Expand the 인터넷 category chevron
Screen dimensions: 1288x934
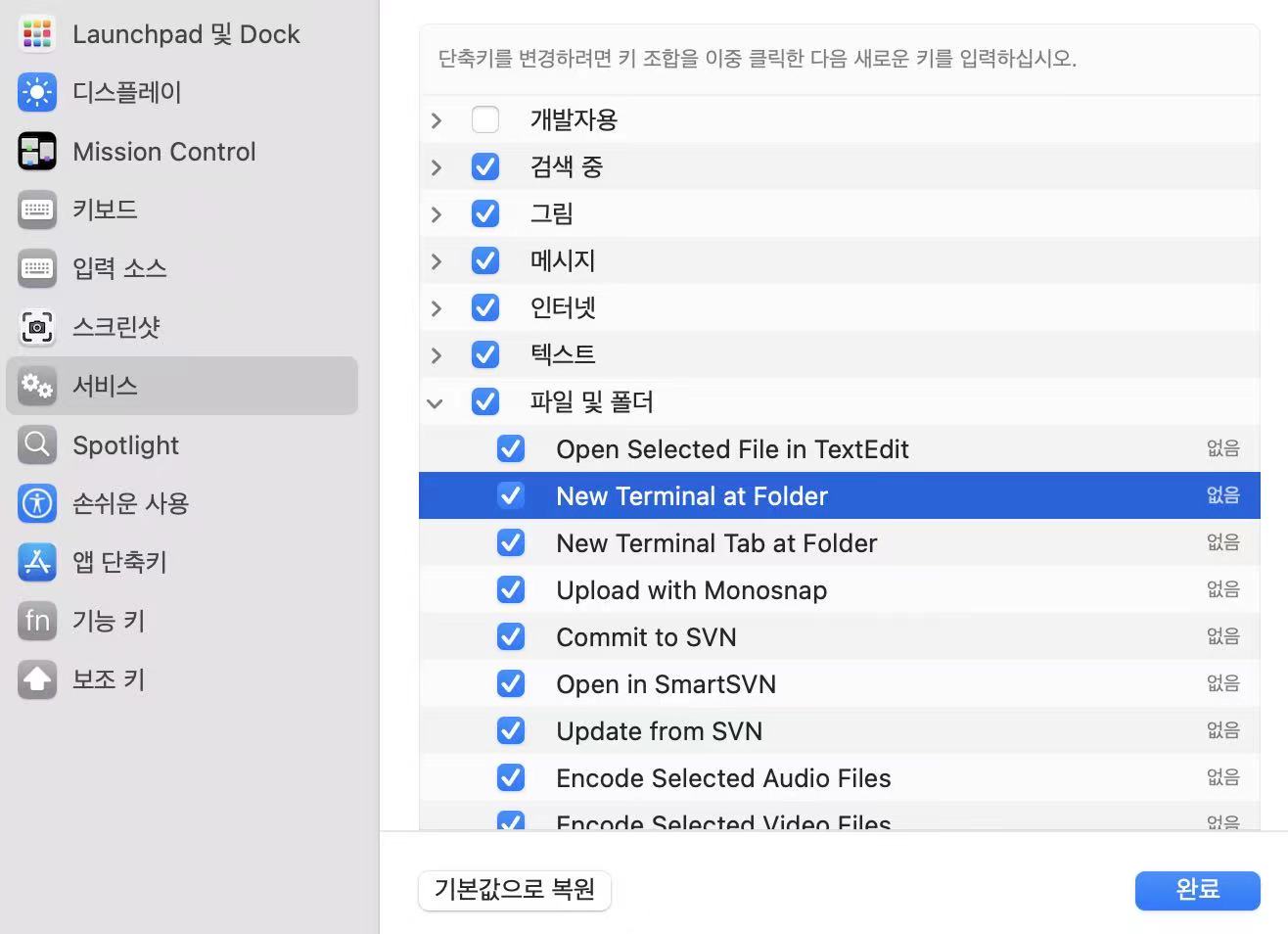tap(437, 308)
